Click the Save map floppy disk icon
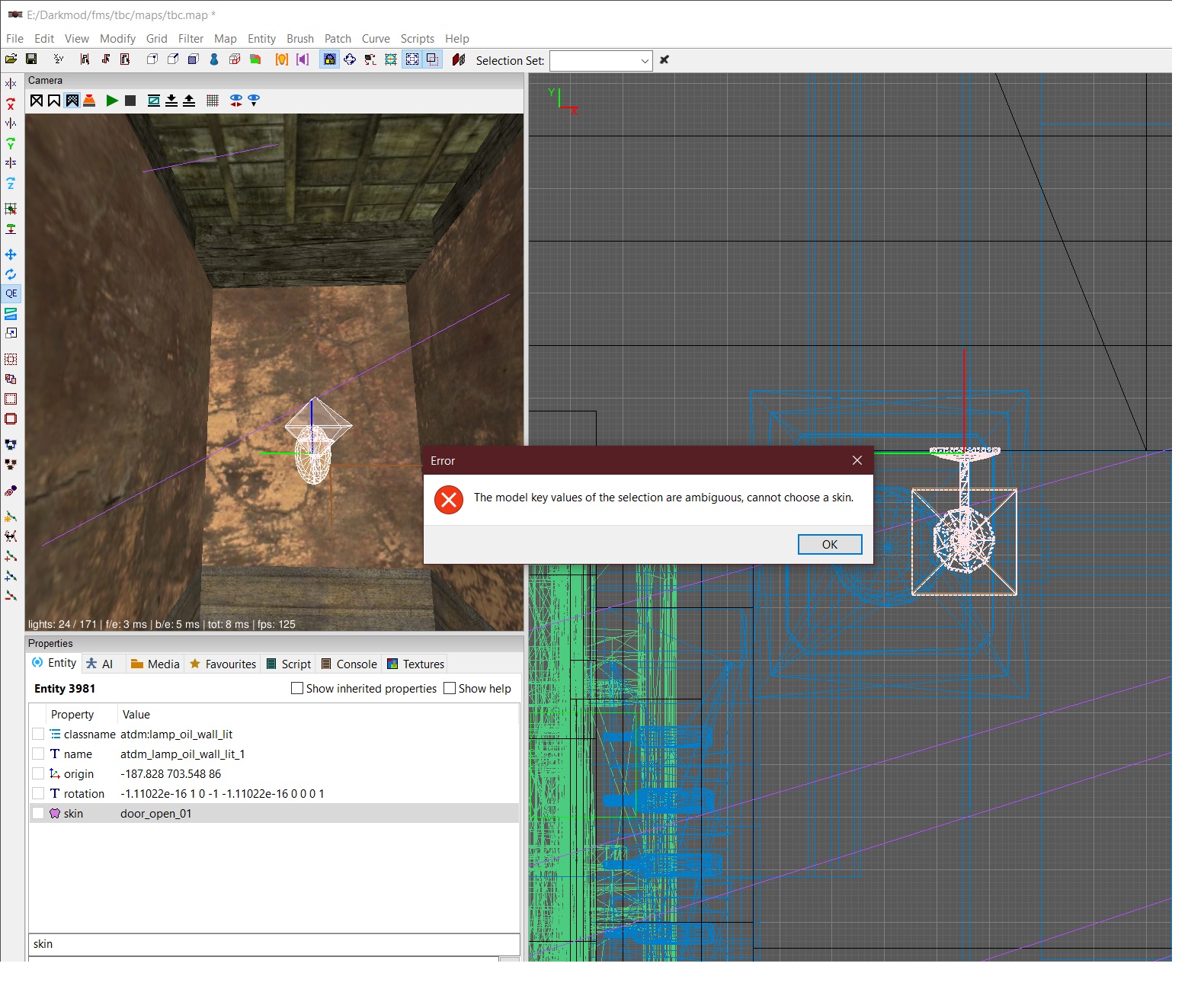This screenshot has height=989, width=1204. click(31, 59)
